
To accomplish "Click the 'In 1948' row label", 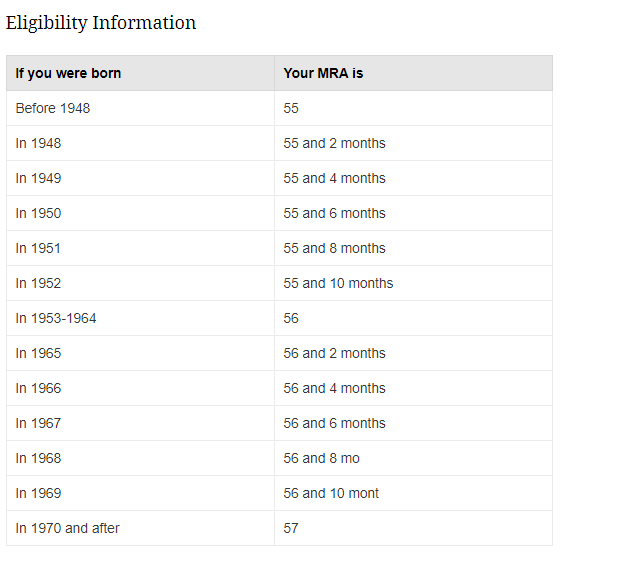I will 38,143.
